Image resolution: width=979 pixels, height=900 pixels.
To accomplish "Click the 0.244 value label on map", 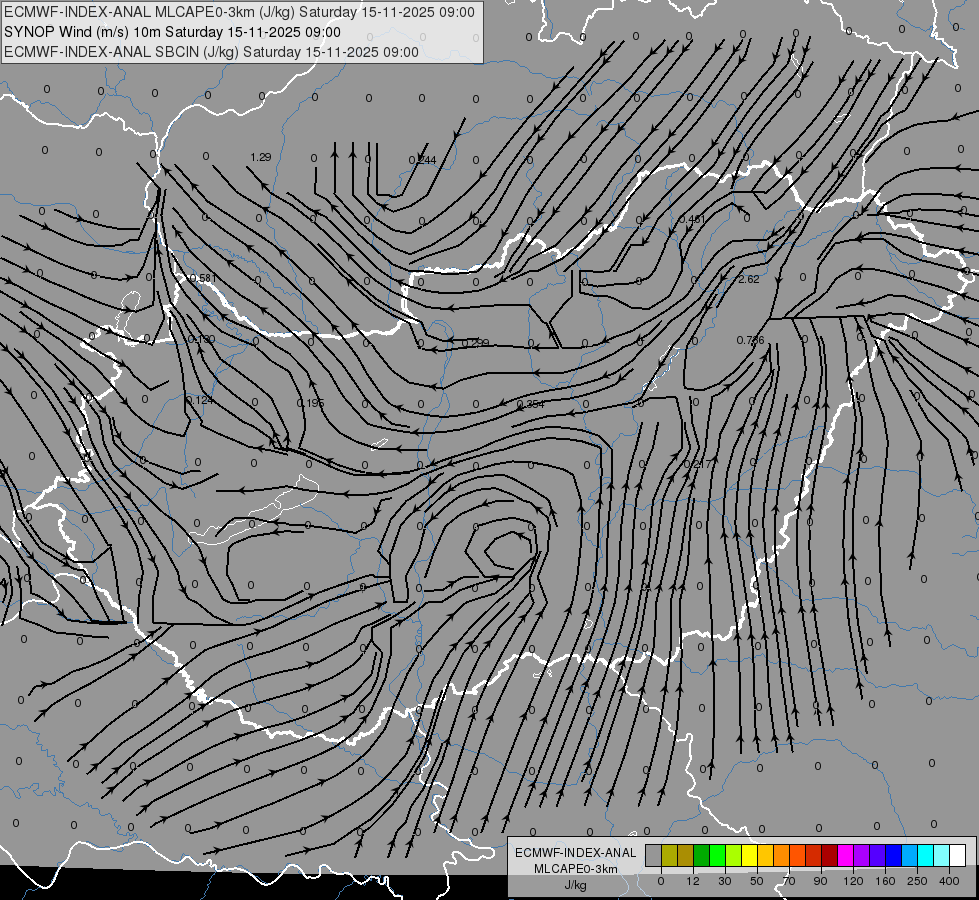I will 422,161.
